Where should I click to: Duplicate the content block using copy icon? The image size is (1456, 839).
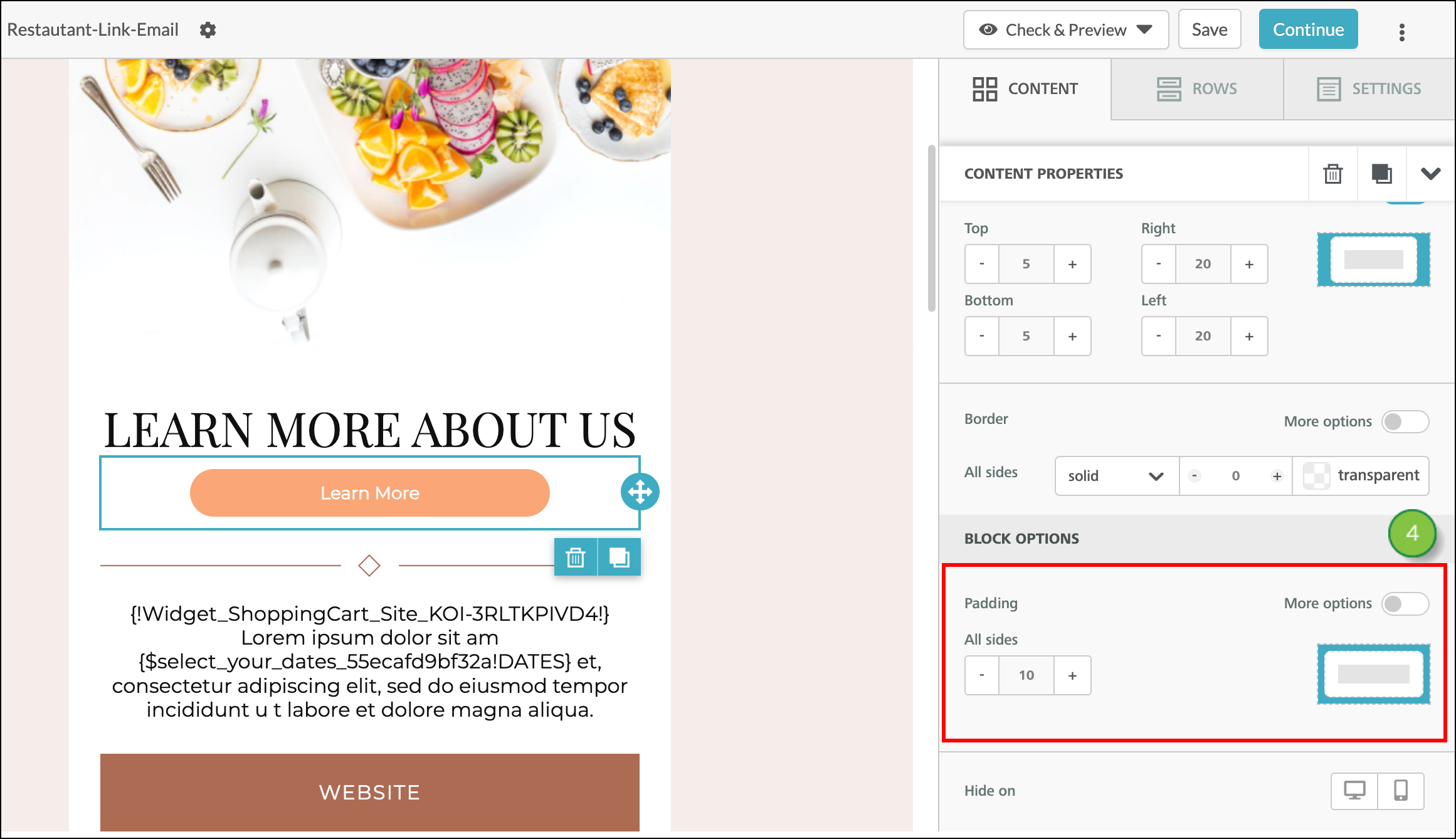click(1381, 174)
